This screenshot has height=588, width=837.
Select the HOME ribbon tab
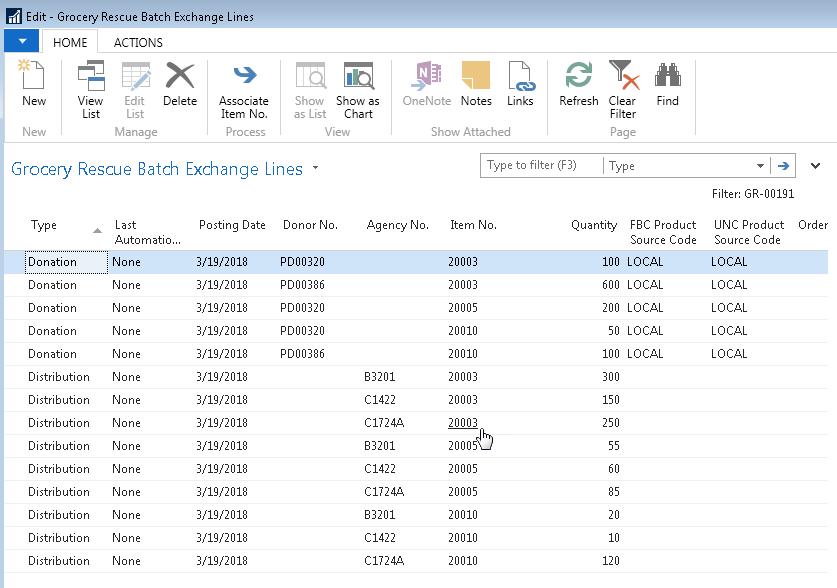[x=70, y=43]
